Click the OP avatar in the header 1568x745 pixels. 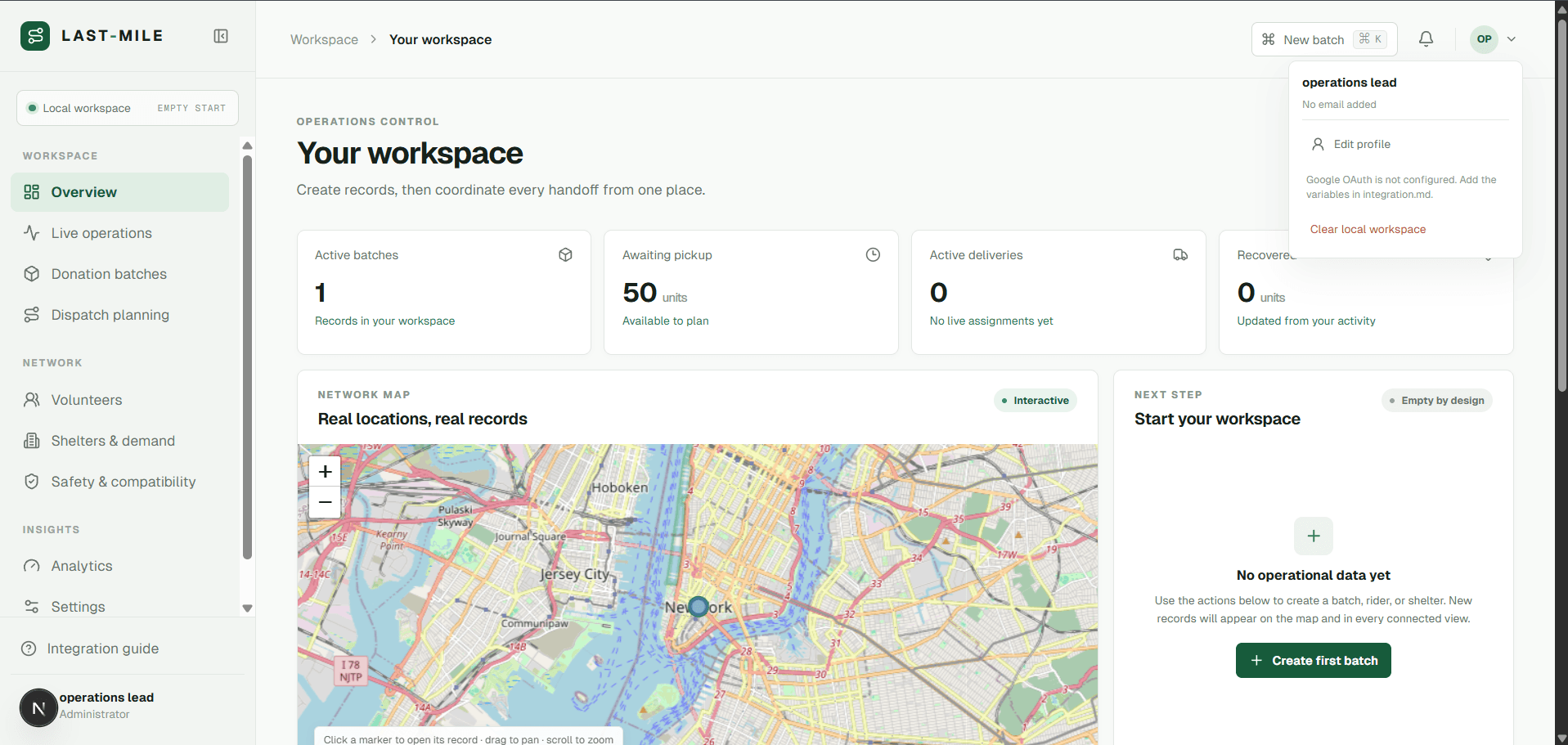pos(1484,39)
